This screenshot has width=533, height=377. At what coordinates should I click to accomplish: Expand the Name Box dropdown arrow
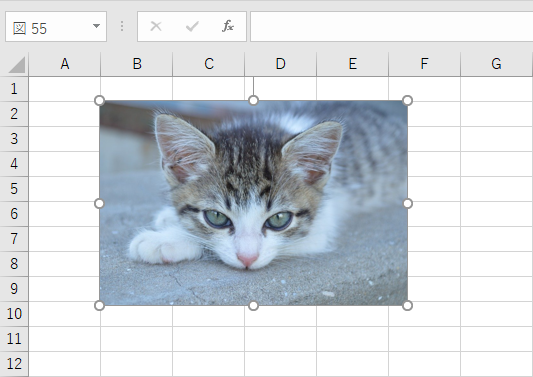97,26
